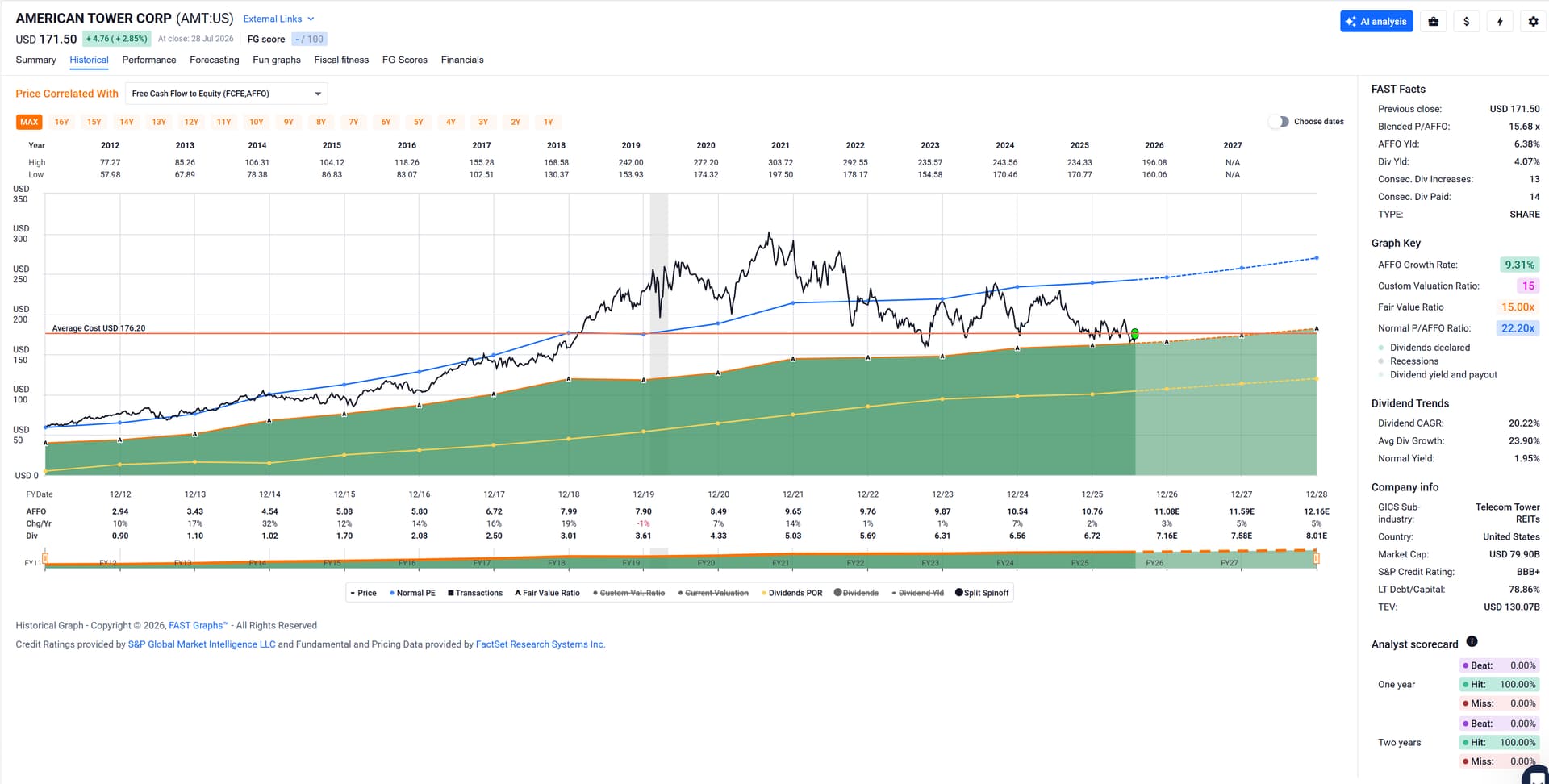This screenshot has width=1549, height=784.
Task: Click the price change +4.76 badge
Action: point(117,39)
